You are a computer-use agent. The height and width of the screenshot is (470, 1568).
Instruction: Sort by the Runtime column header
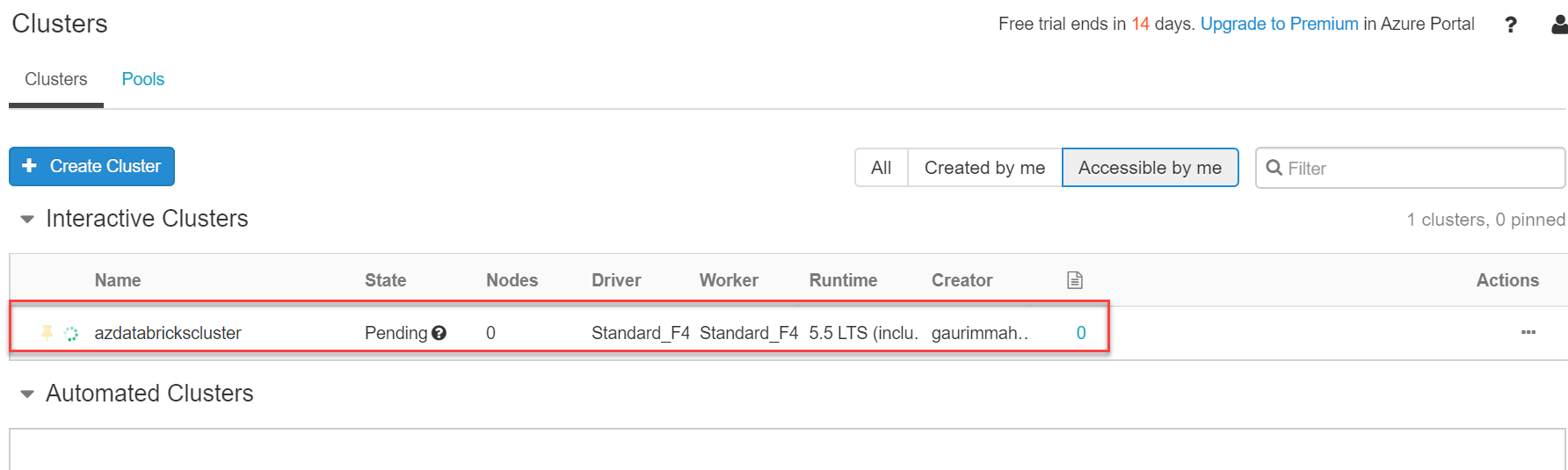coord(844,280)
